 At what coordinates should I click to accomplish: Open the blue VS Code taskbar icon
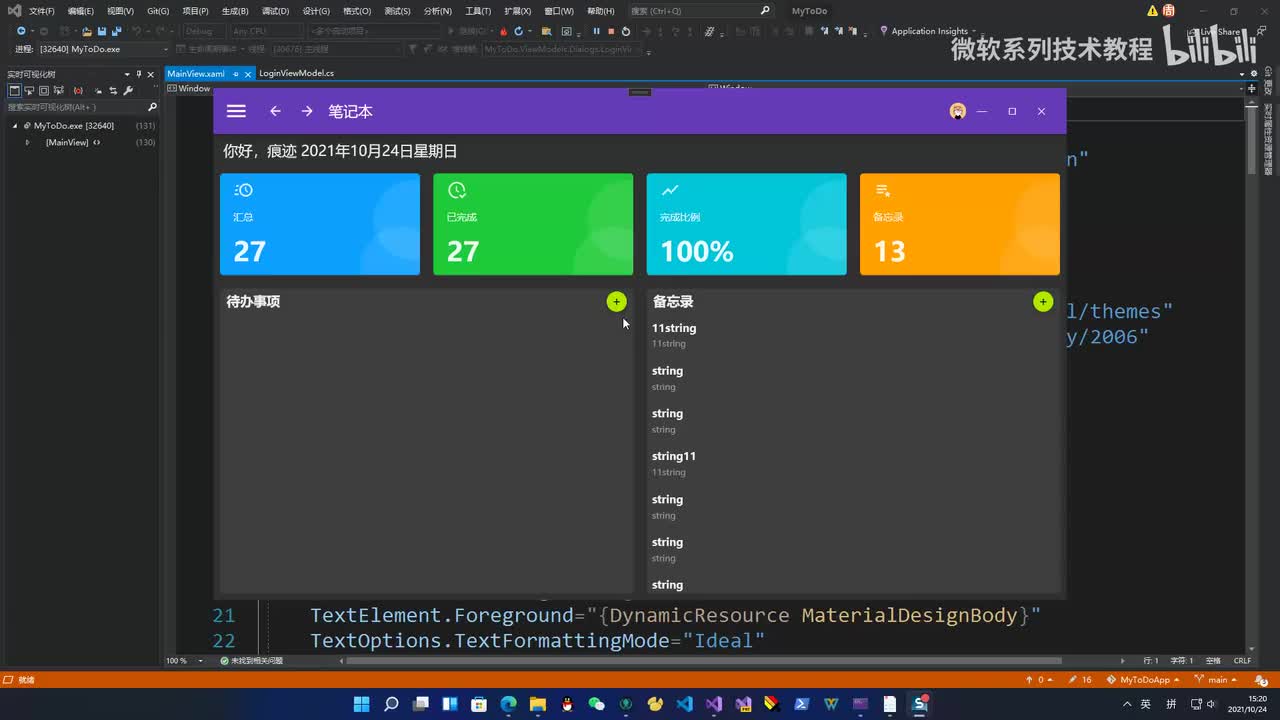pyautogui.click(x=684, y=704)
